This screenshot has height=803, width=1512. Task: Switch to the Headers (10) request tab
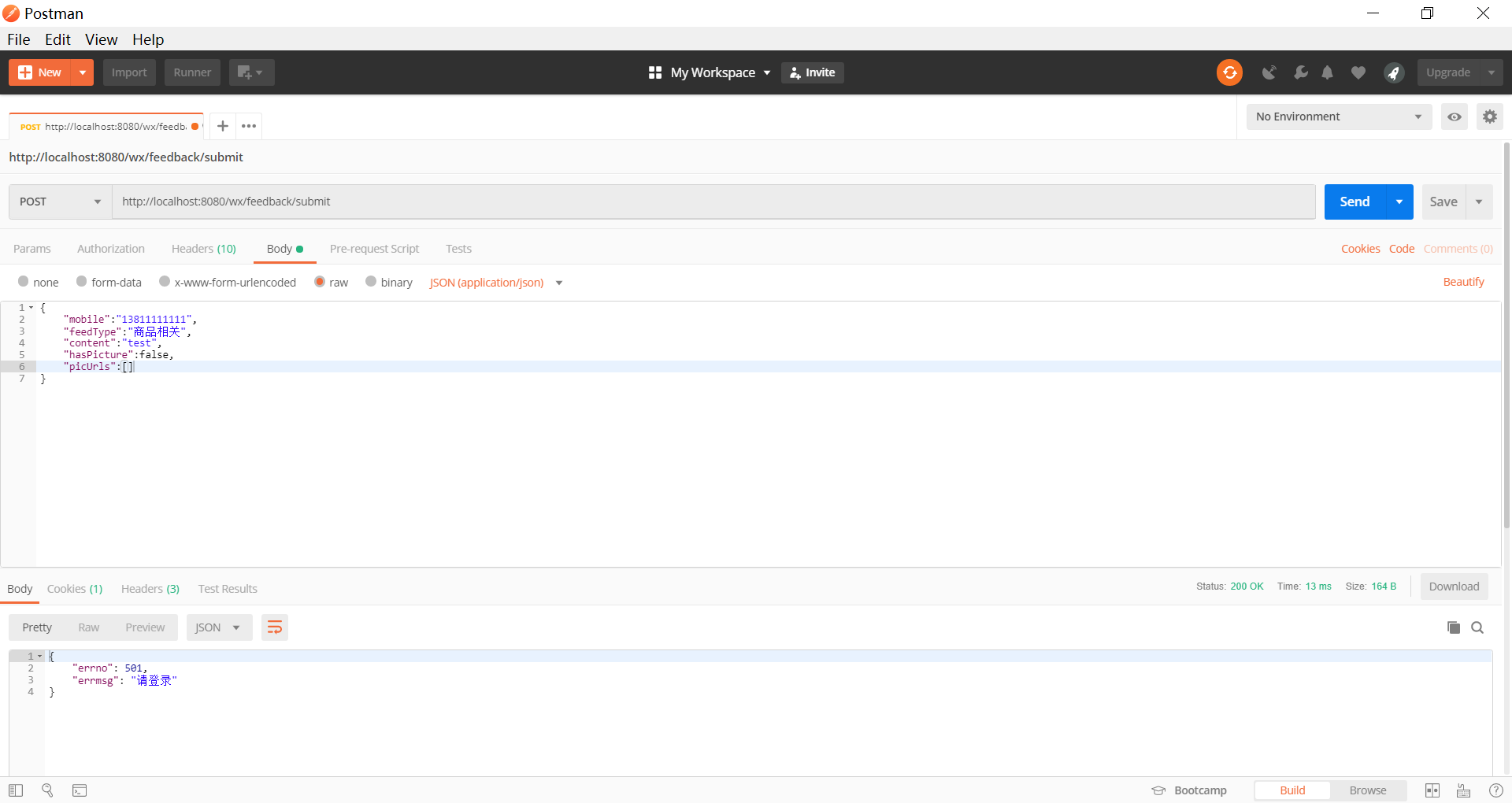click(203, 249)
